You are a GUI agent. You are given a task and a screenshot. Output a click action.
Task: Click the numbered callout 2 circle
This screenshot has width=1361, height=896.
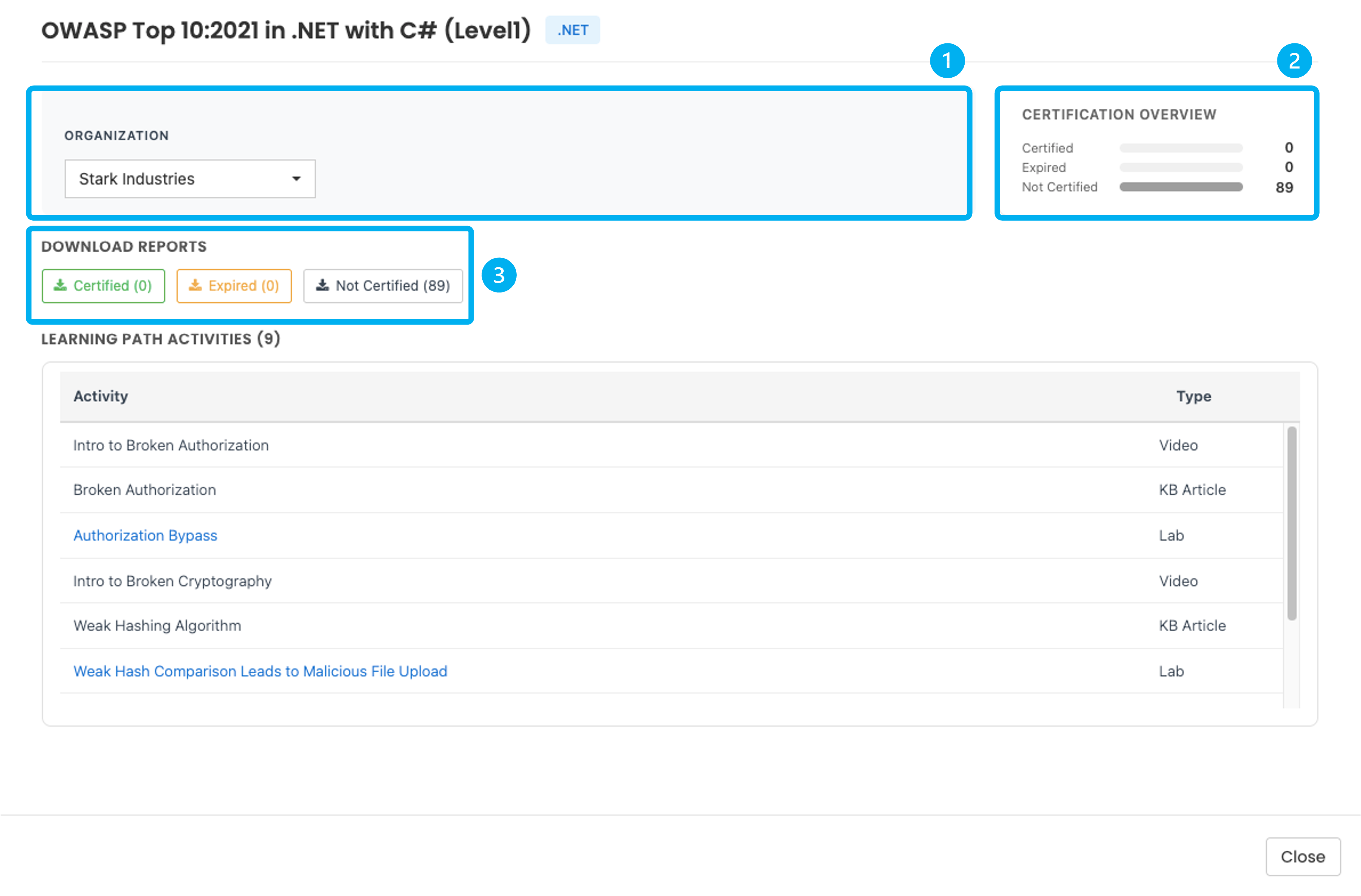(x=1294, y=61)
